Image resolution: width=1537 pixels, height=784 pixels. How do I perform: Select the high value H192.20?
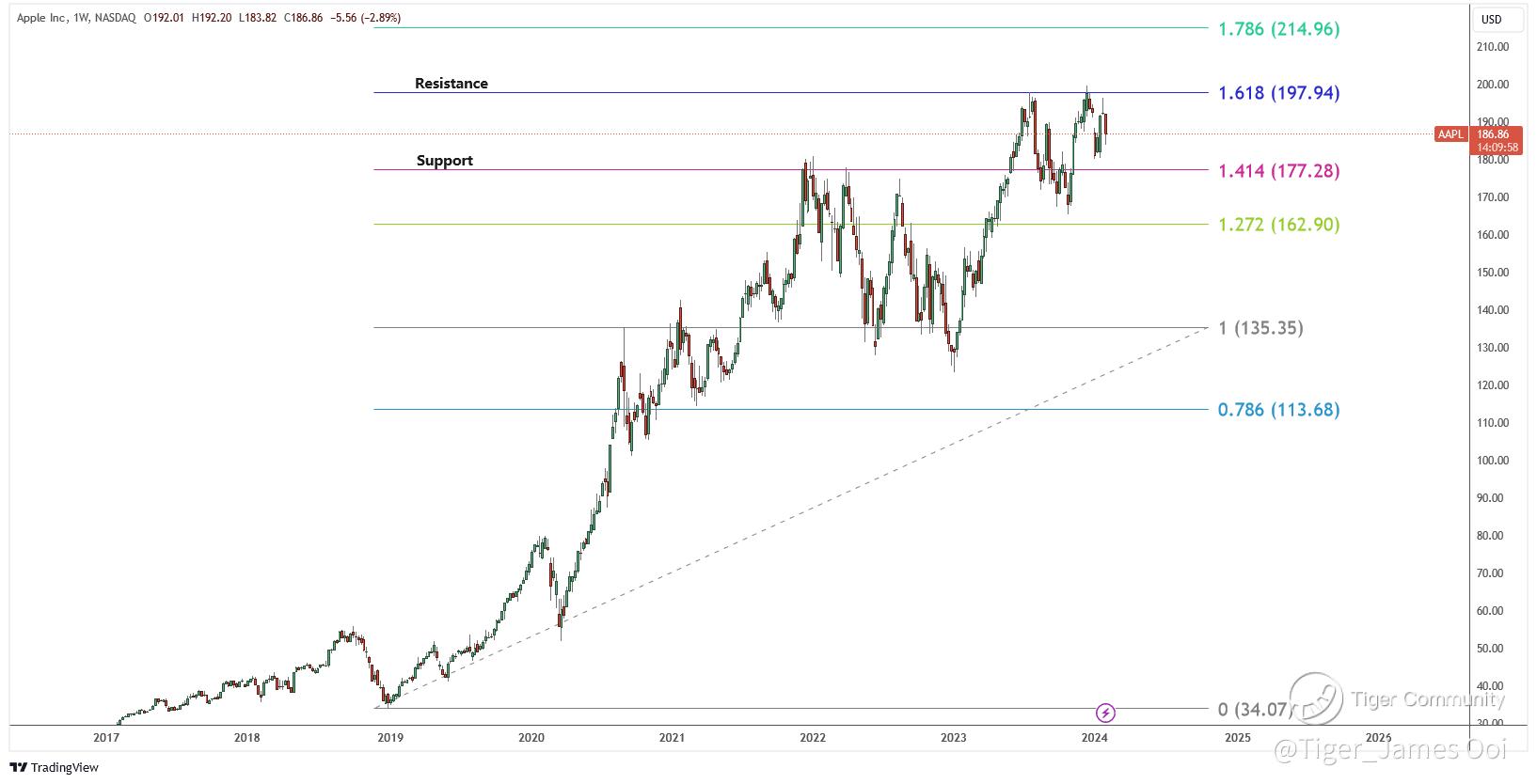coord(211,18)
